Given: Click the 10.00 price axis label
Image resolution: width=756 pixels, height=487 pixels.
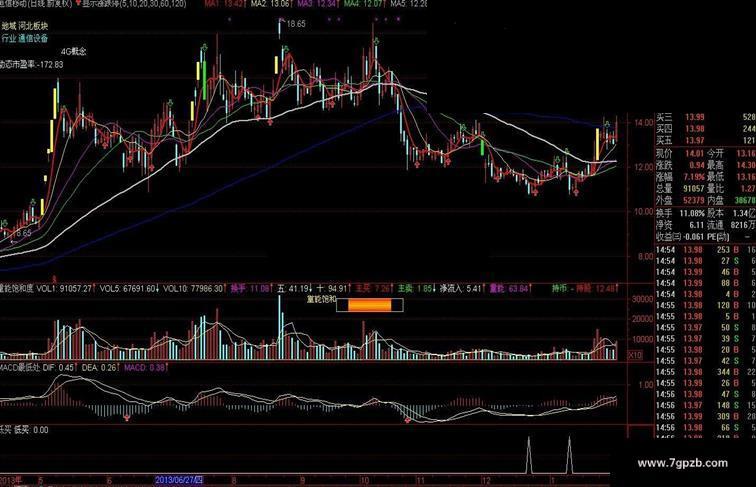Looking at the screenshot, I should coord(643,212).
